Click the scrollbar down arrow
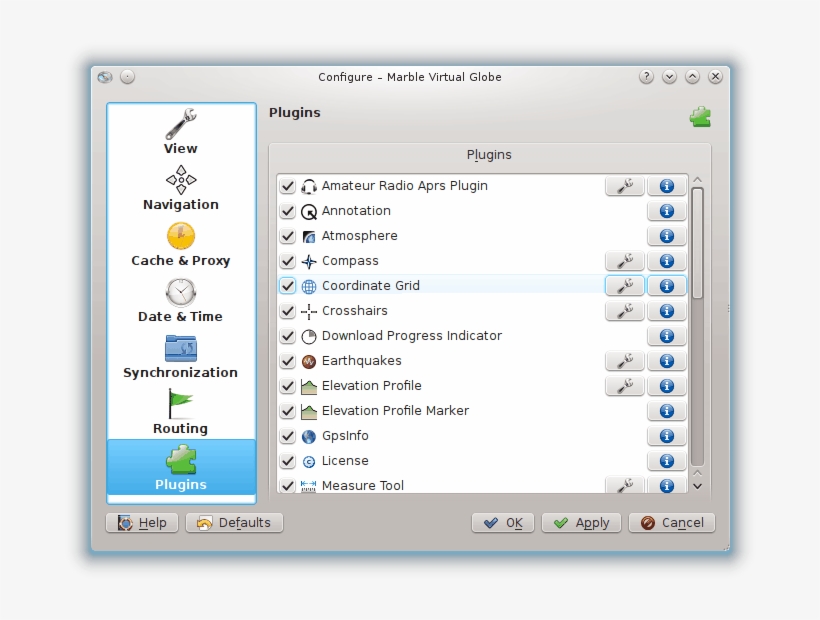Image resolution: width=820 pixels, height=620 pixels. (697, 486)
